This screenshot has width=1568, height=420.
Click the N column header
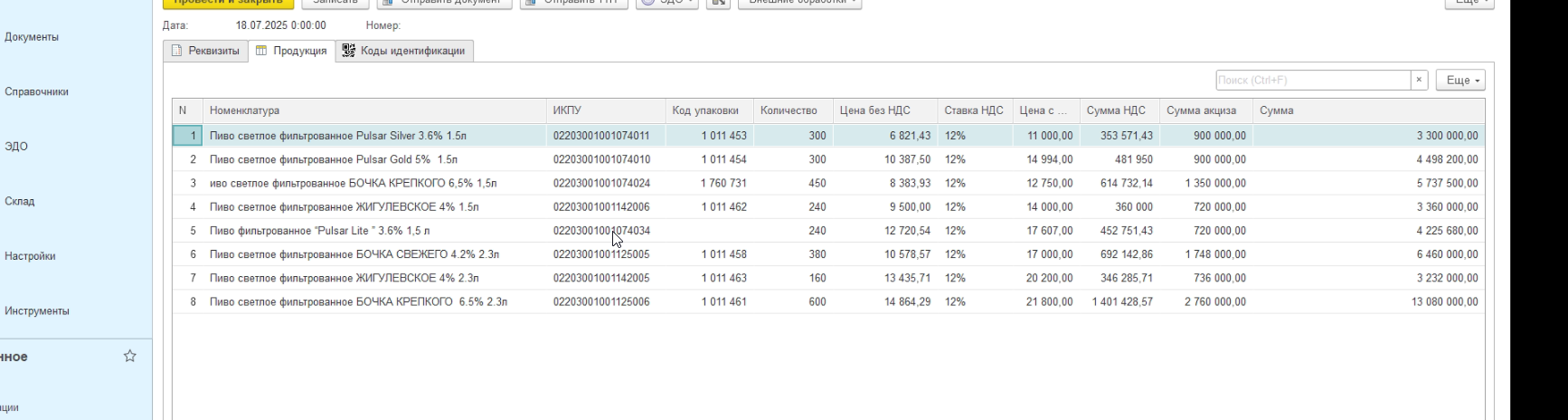point(188,110)
